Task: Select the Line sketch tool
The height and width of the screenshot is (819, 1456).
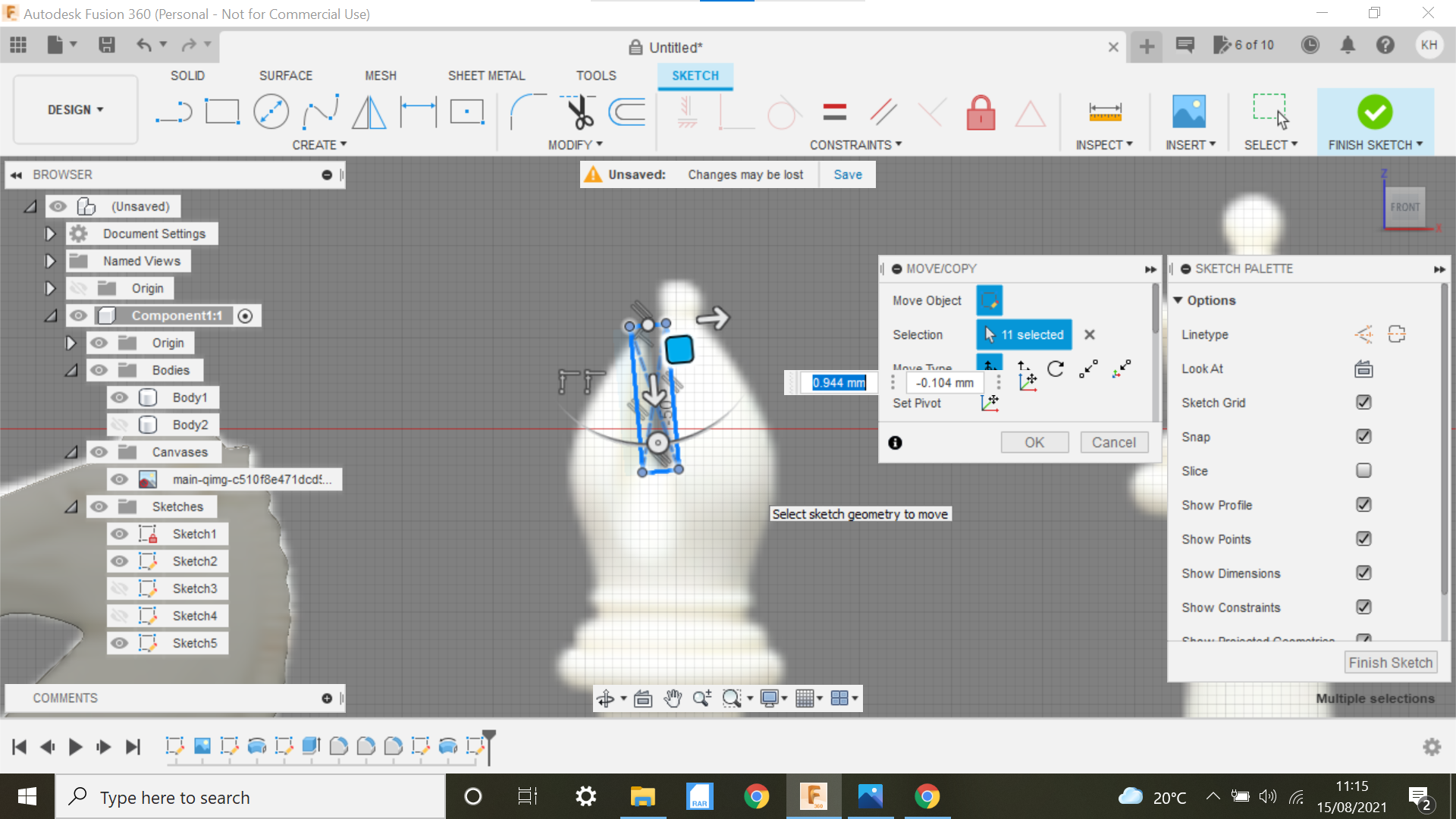Action: point(174,111)
